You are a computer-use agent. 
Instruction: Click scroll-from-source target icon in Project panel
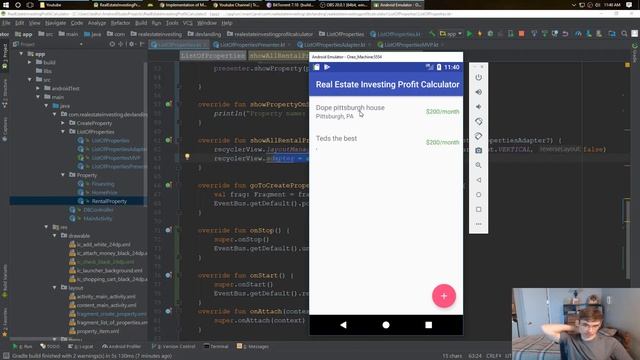[x=112, y=44]
